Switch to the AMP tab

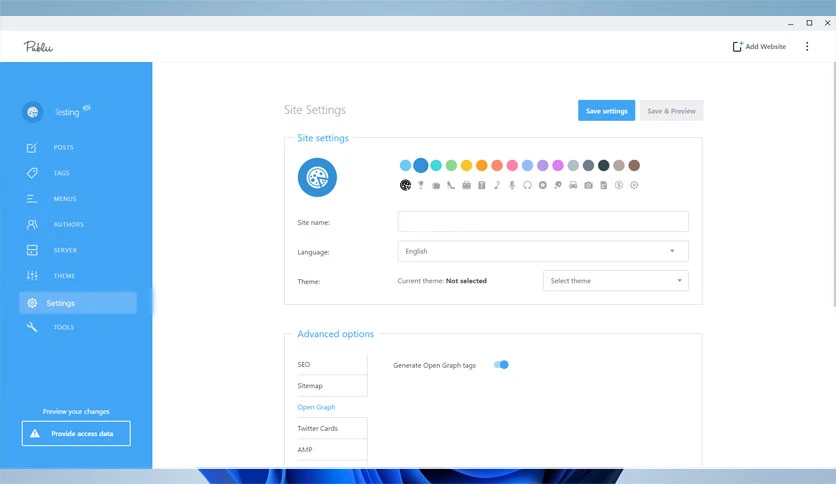(332, 450)
